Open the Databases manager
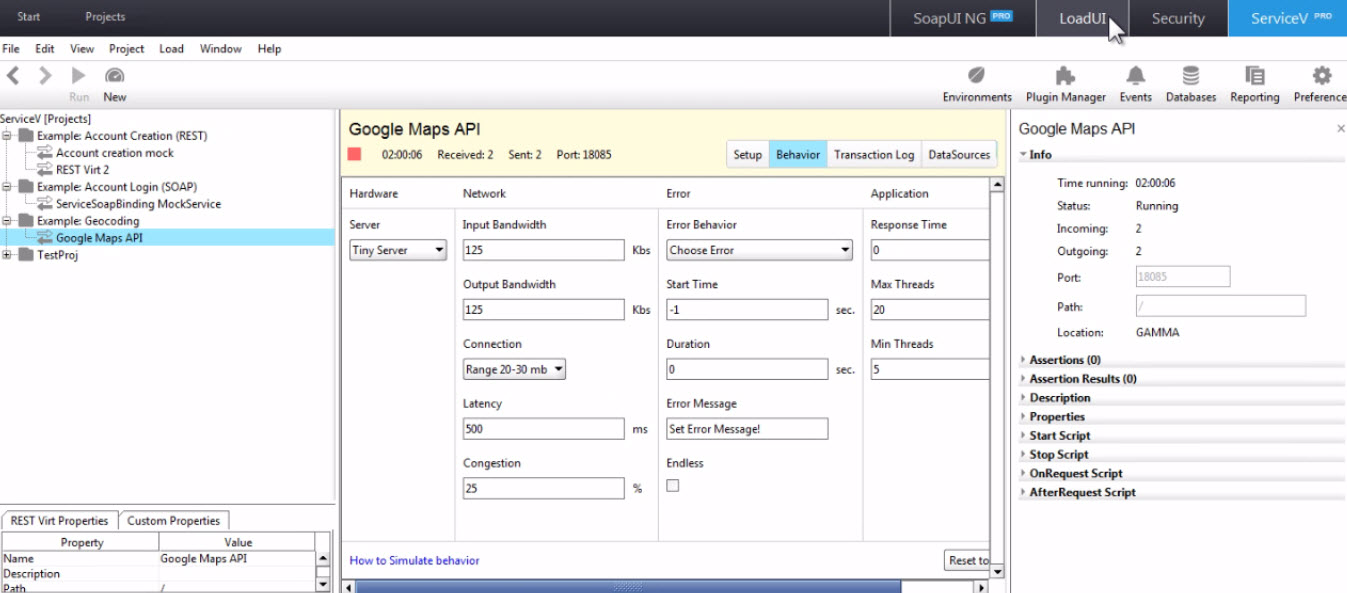 coord(1190,80)
